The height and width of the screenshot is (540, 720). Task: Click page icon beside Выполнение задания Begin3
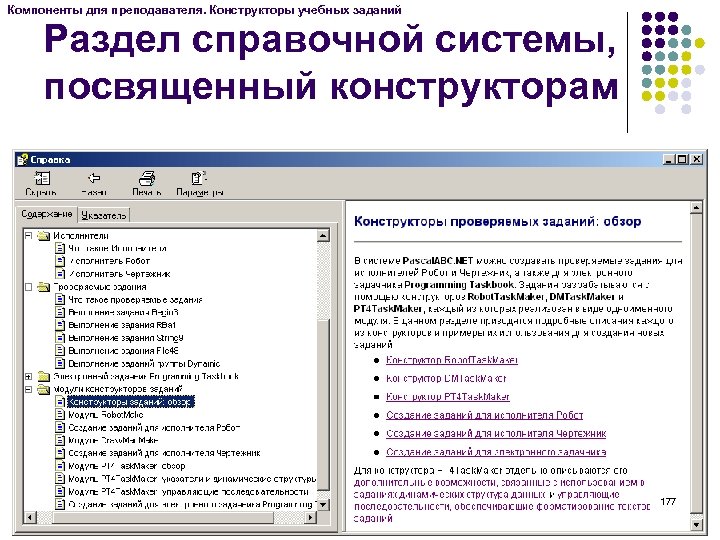pos(60,313)
